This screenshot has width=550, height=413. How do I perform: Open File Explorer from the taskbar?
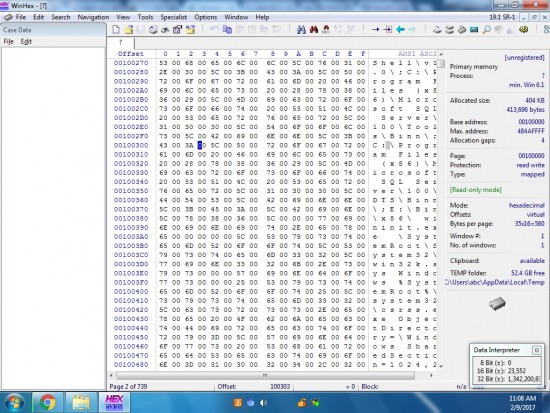coord(81,402)
